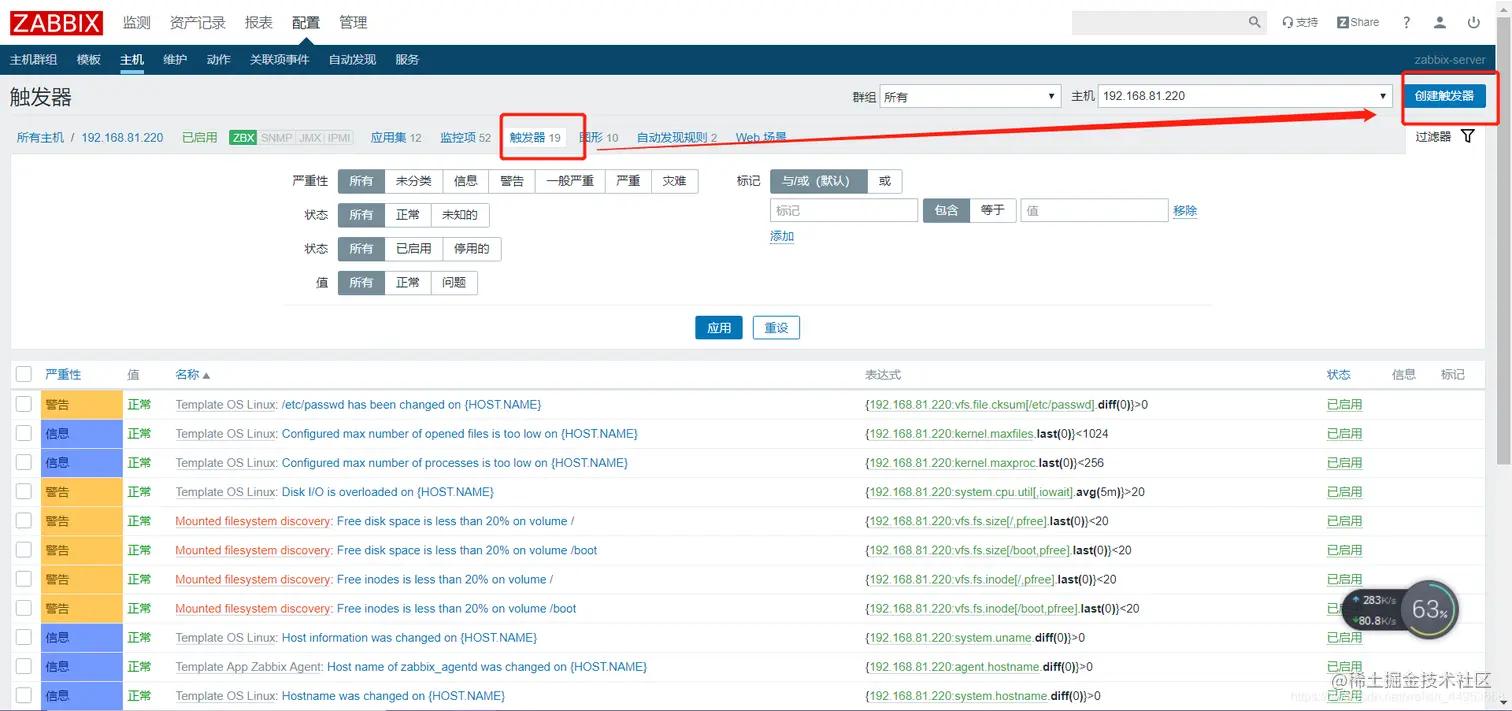Open the vfs.file.cksum[/etc/passwd] expression link
Viewport: 1512px width, 711px height.
coord(981,405)
